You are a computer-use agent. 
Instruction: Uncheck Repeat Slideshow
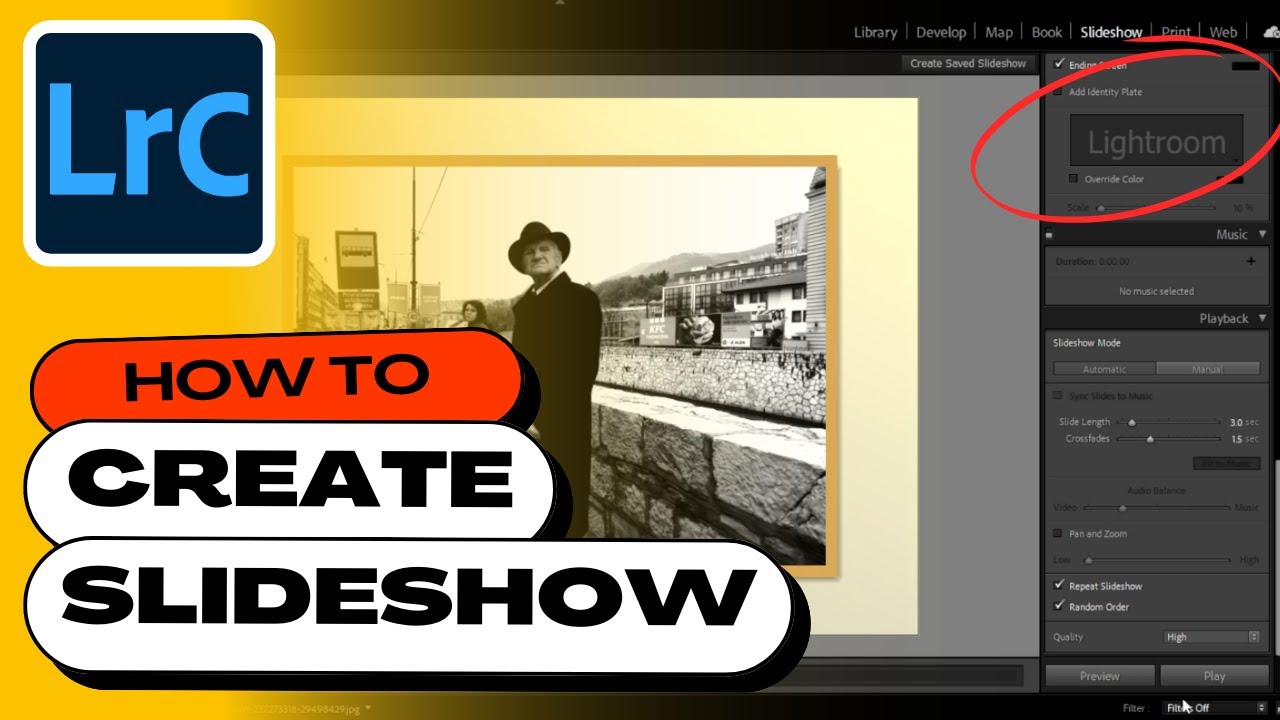pos(1059,585)
